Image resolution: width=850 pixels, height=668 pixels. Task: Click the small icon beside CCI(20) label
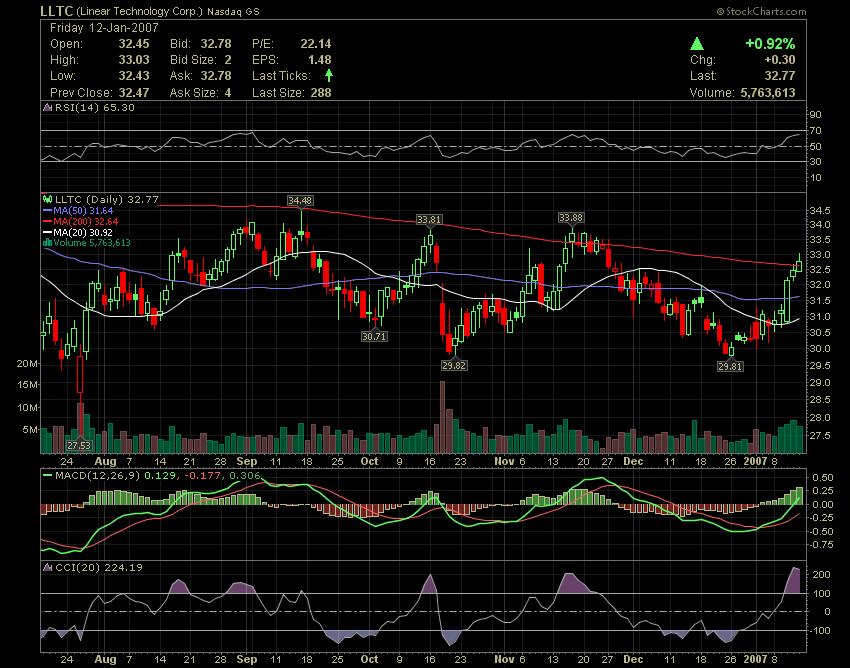[48, 567]
